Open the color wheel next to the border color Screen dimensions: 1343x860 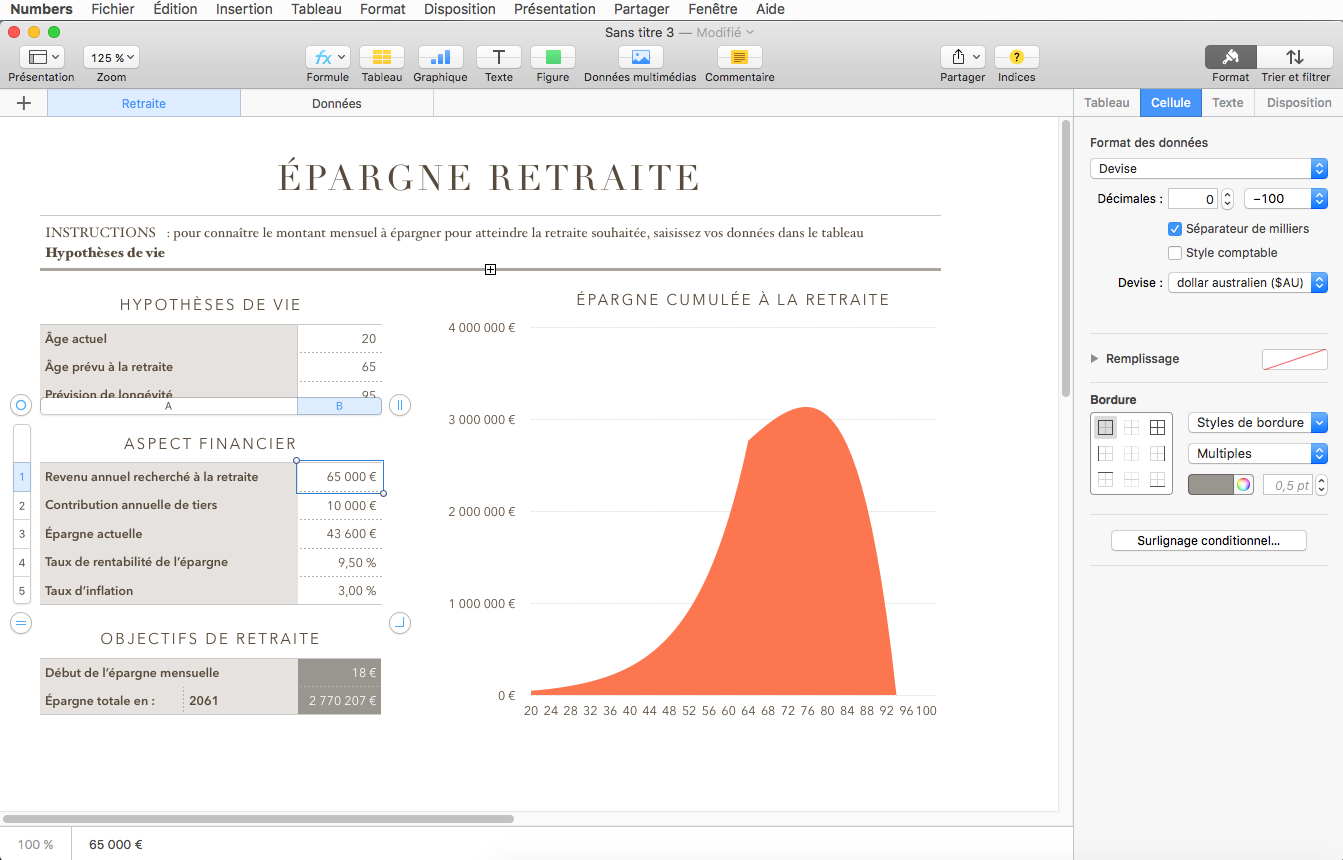pyautogui.click(x=1243, y=485)
